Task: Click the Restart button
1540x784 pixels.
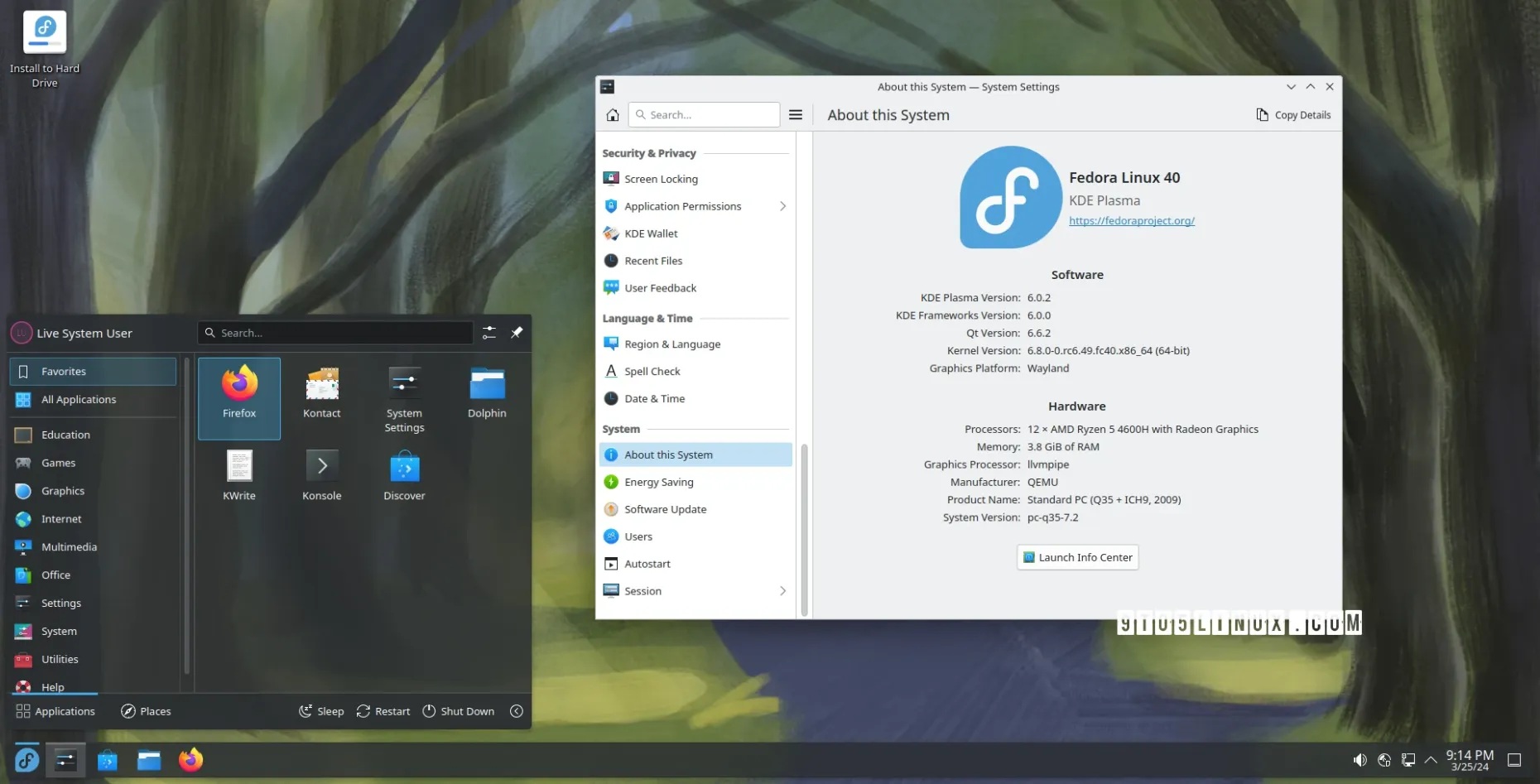Action: [383, 711]
